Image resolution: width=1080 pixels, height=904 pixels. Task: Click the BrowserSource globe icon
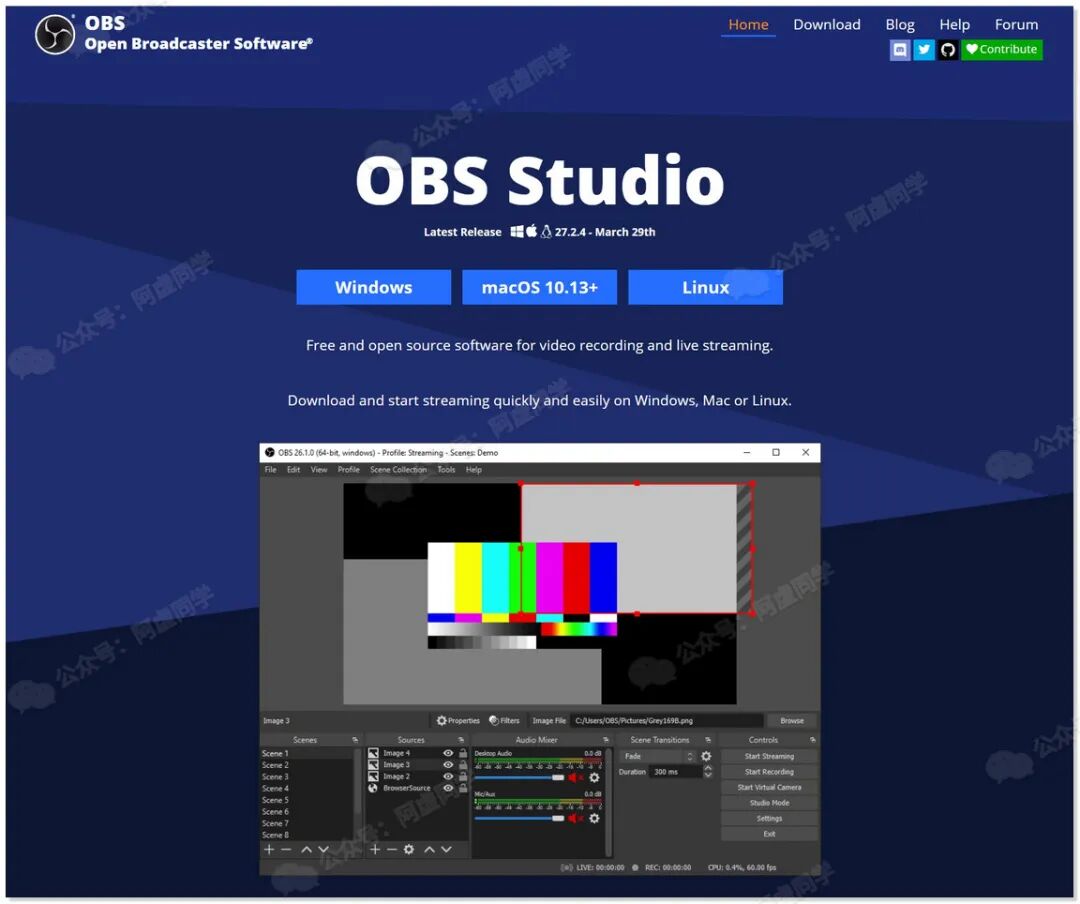pos(373,788)
